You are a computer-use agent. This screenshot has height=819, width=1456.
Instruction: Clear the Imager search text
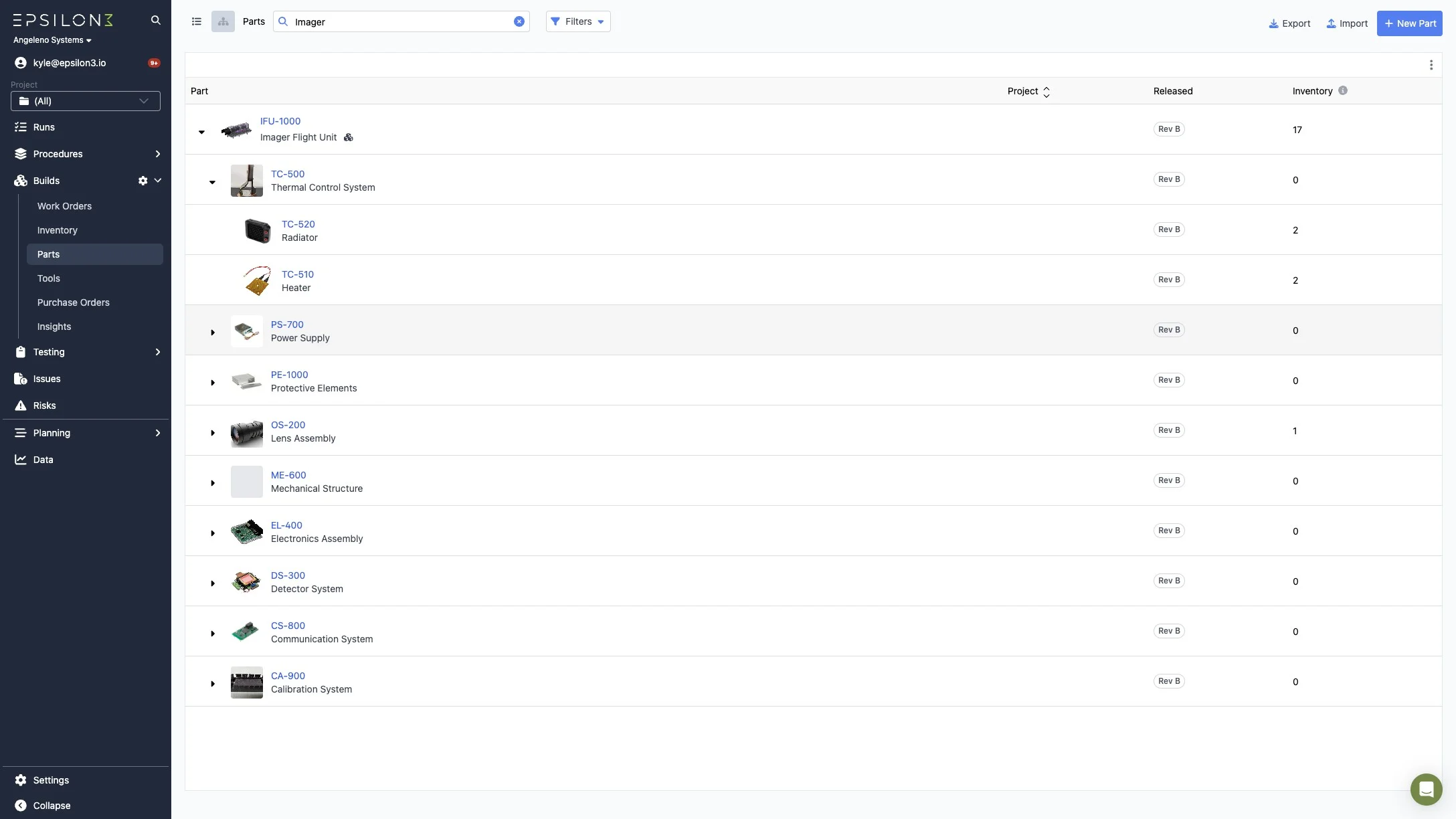coord(519,21)
